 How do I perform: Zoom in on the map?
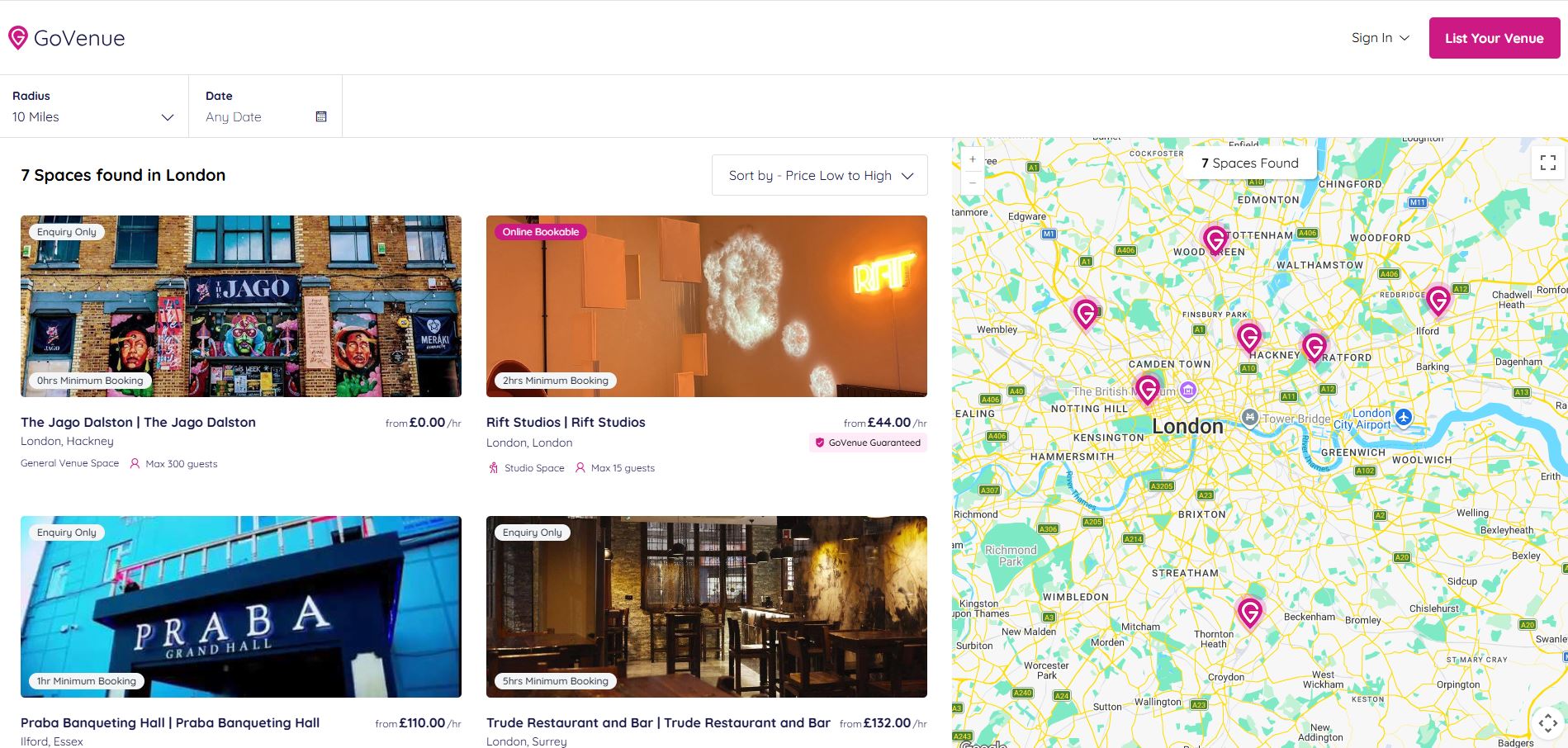click(x=973, y=159)
